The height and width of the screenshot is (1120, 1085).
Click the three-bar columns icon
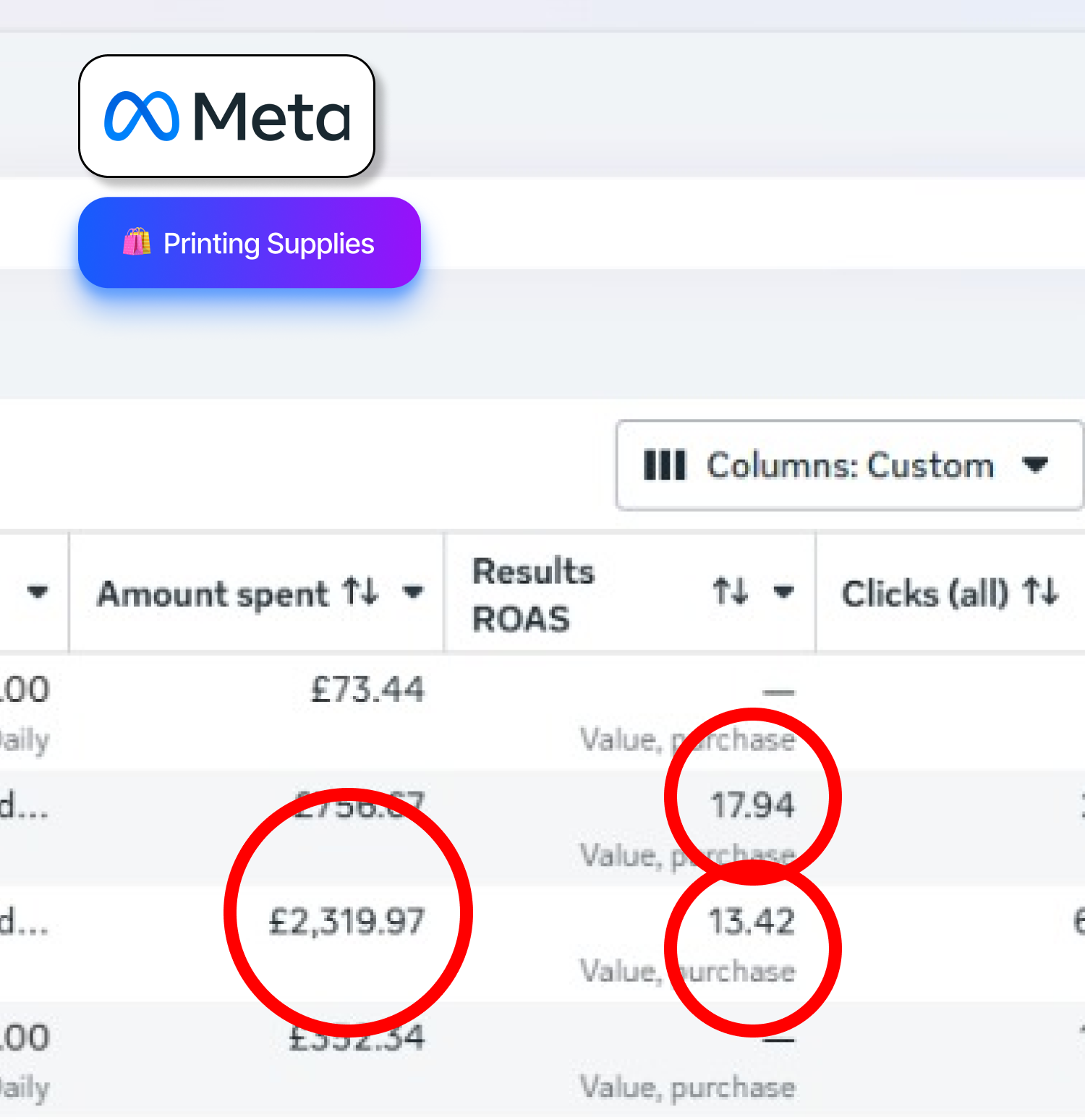coord(664,464)
